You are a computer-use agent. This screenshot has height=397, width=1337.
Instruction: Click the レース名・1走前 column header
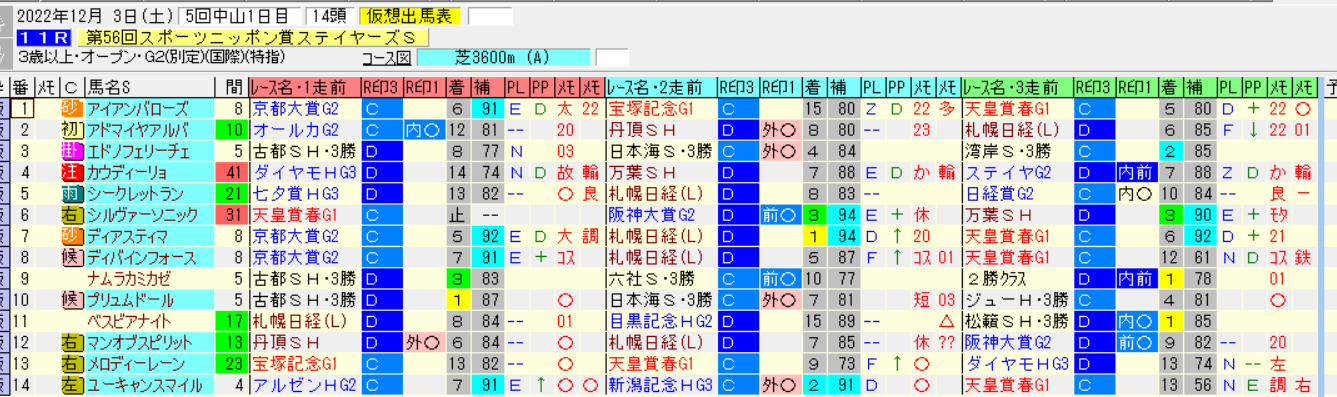point(304,87)
